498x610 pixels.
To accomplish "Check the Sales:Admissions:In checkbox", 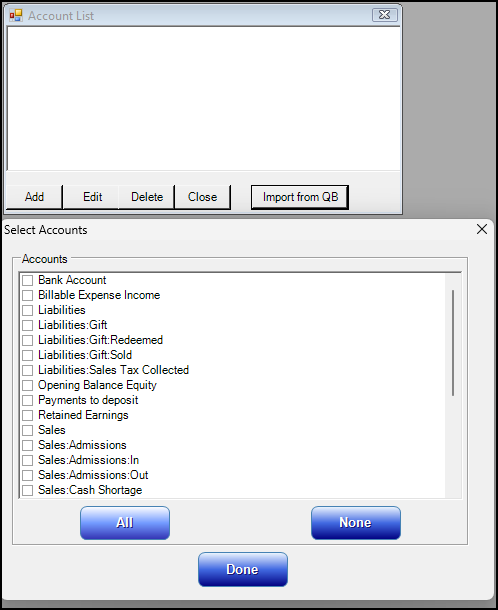I will tap(27, 461).
